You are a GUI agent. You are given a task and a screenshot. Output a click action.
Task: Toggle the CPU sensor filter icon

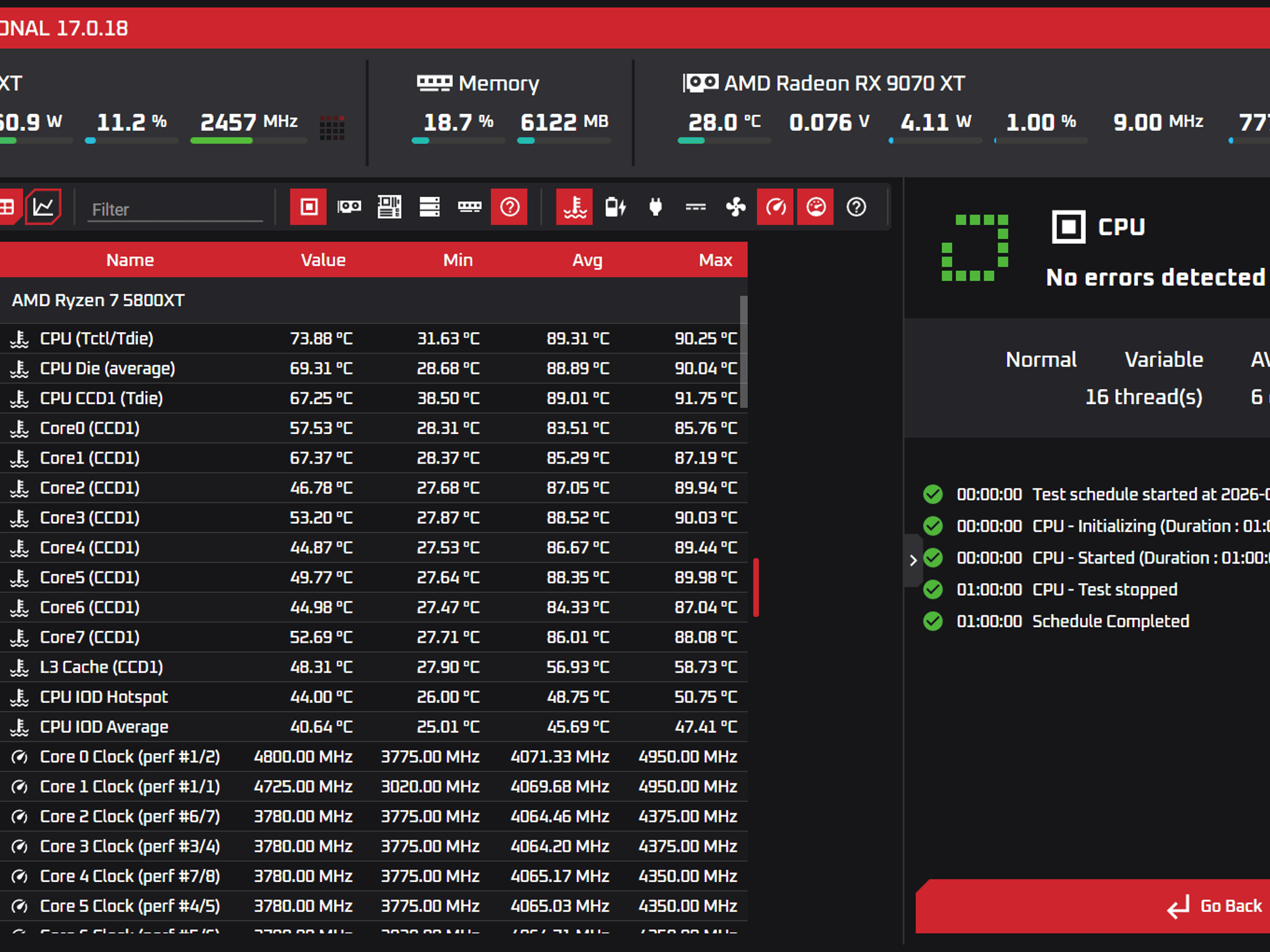pyautogui.click(x=308, y=206)
